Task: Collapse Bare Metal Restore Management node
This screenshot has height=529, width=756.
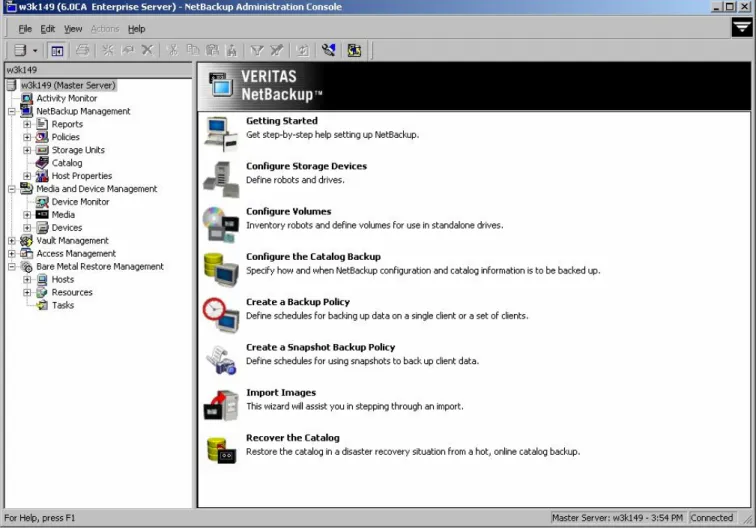Action: point(12,267)
